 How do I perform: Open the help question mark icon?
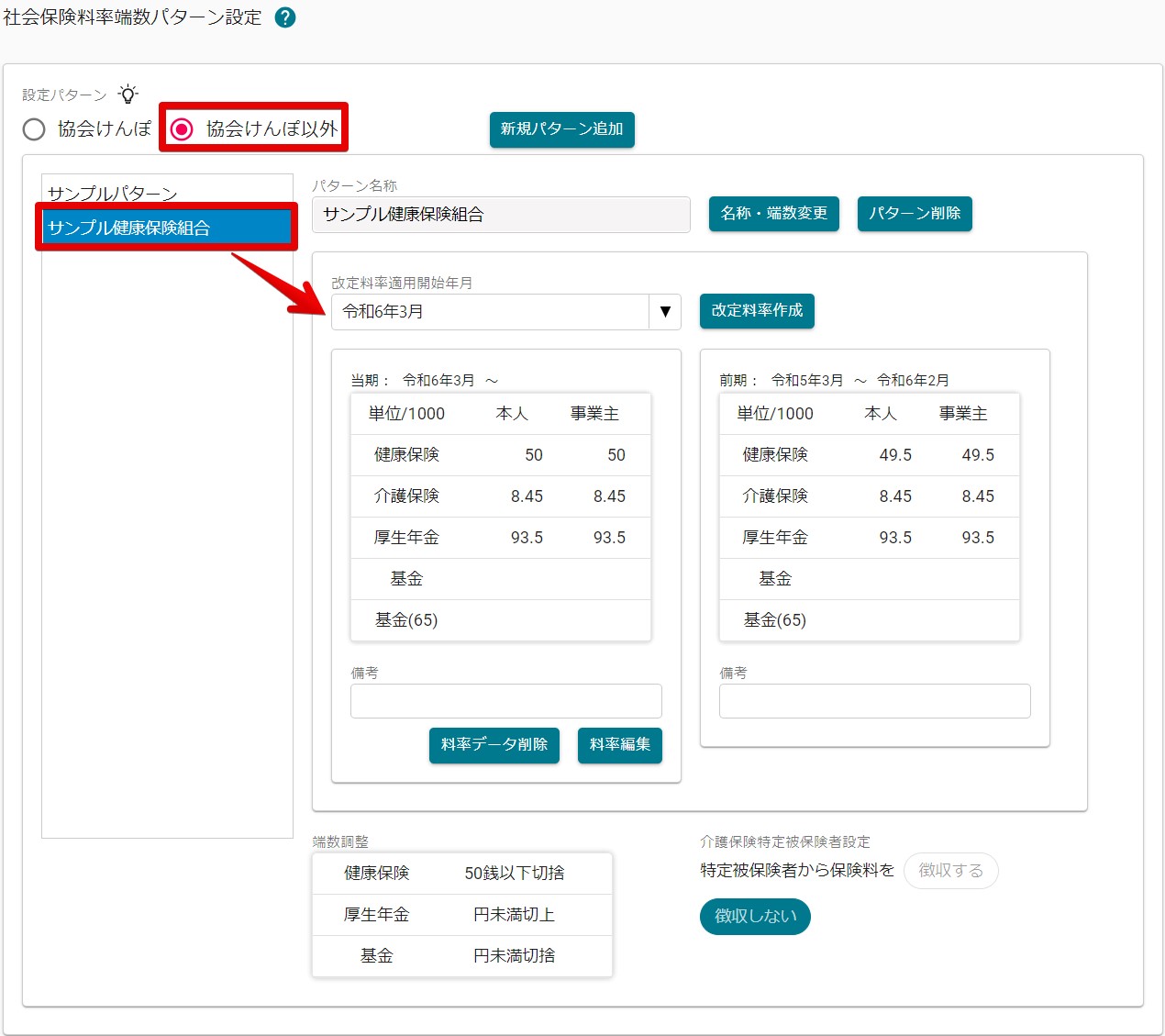(285, 17)
